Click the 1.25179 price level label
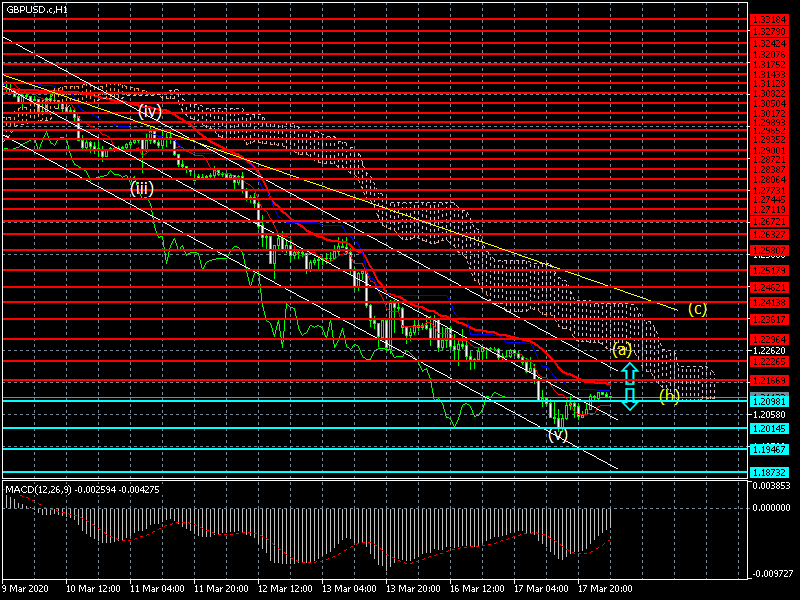Image resolution: width=800 pixels, height=600 pixels. click(769, 270)
